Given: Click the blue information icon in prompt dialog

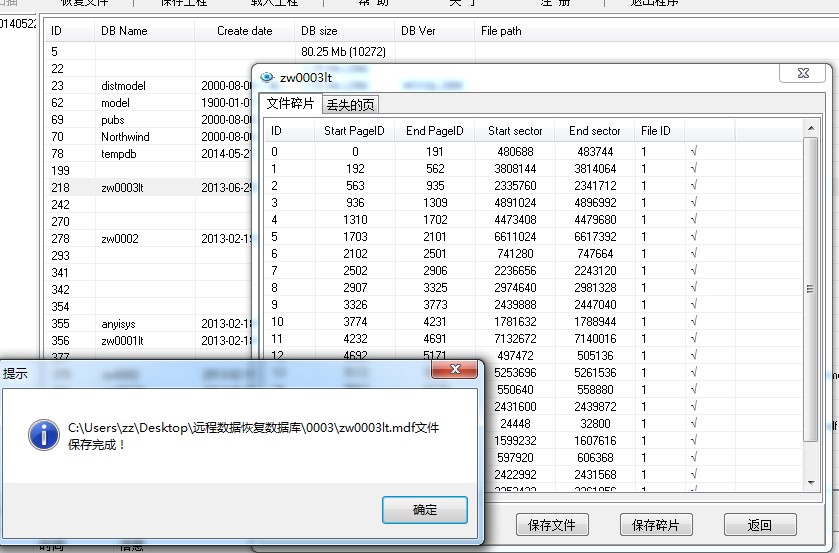Looking at the screenshot, I should coord(44,435).
